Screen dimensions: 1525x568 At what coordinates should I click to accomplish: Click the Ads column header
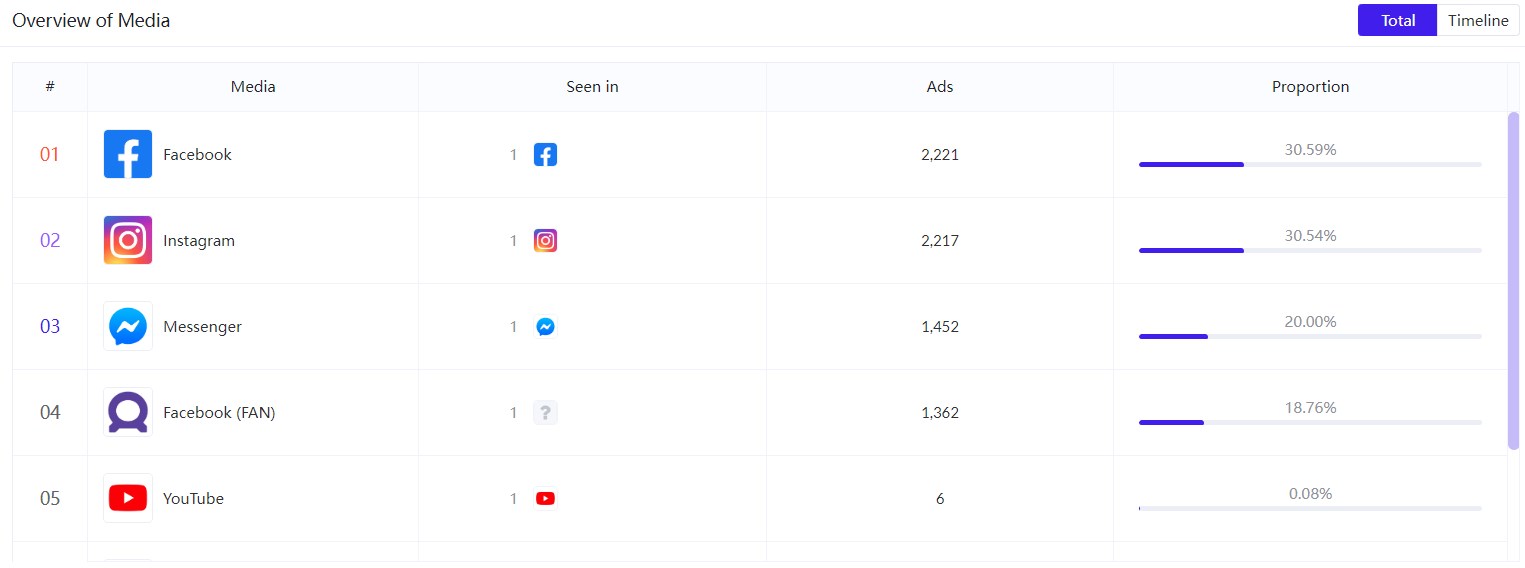point(940,87)
